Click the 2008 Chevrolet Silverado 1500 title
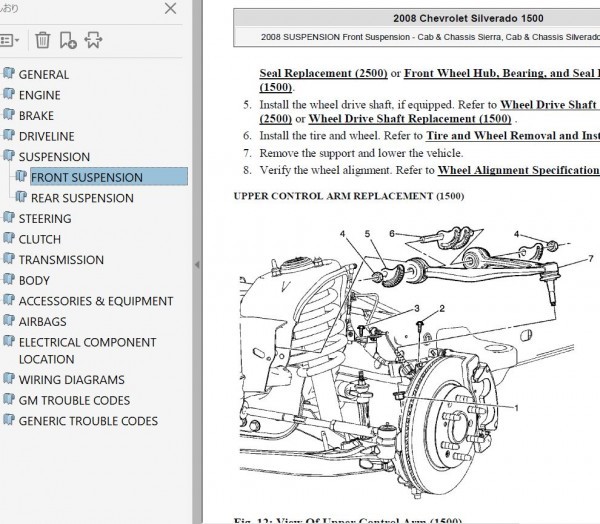 click(468, 18)
